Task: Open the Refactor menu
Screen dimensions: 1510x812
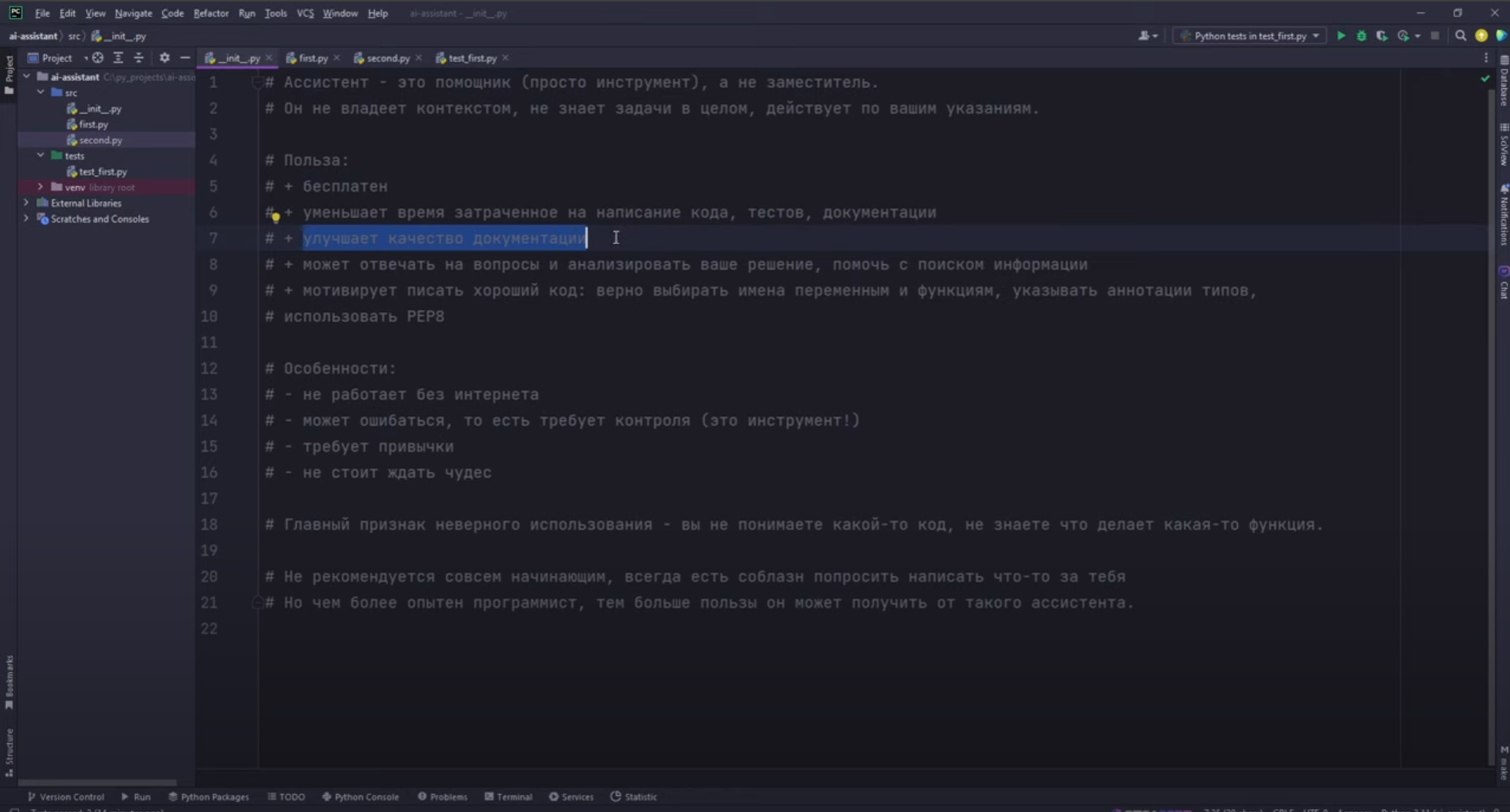Action: pos(211,13)
